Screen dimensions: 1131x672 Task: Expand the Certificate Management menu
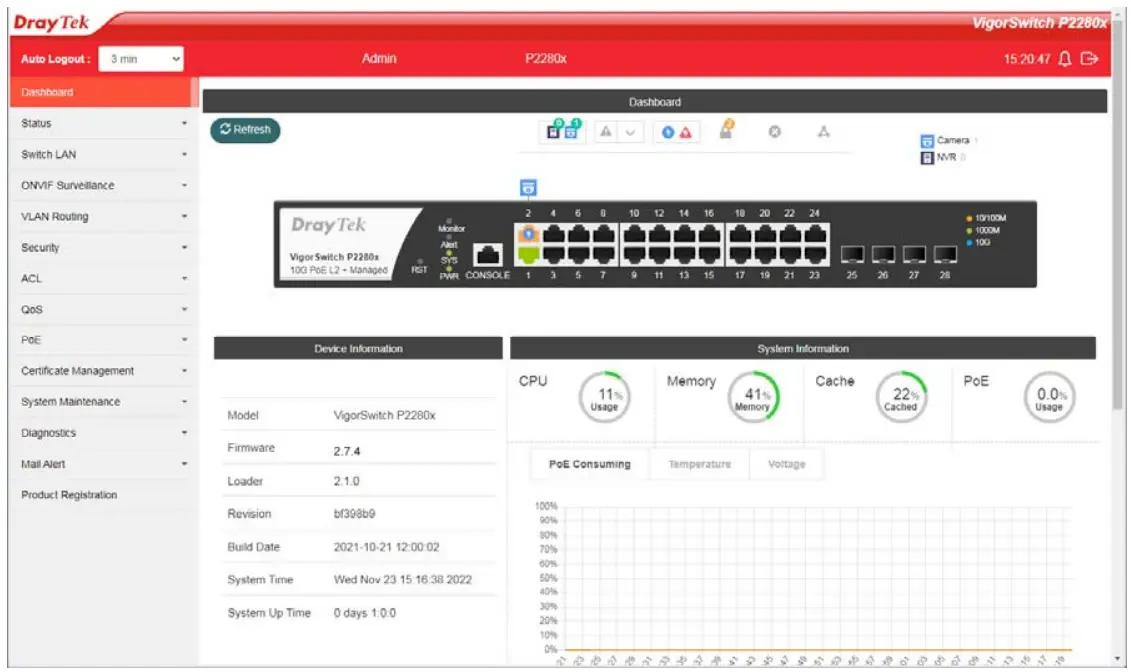(104, 371)
